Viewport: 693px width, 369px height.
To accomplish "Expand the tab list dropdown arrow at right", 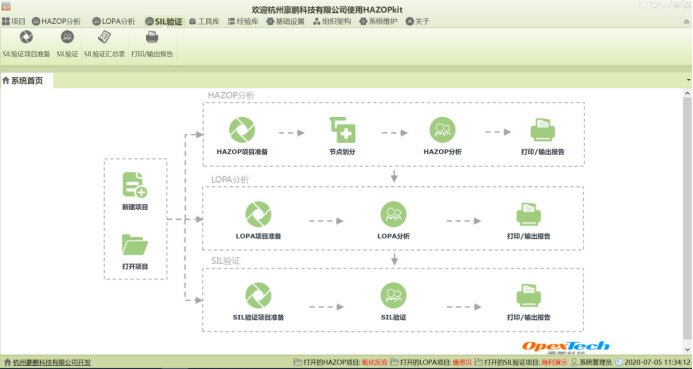I will tap(688, 80).
